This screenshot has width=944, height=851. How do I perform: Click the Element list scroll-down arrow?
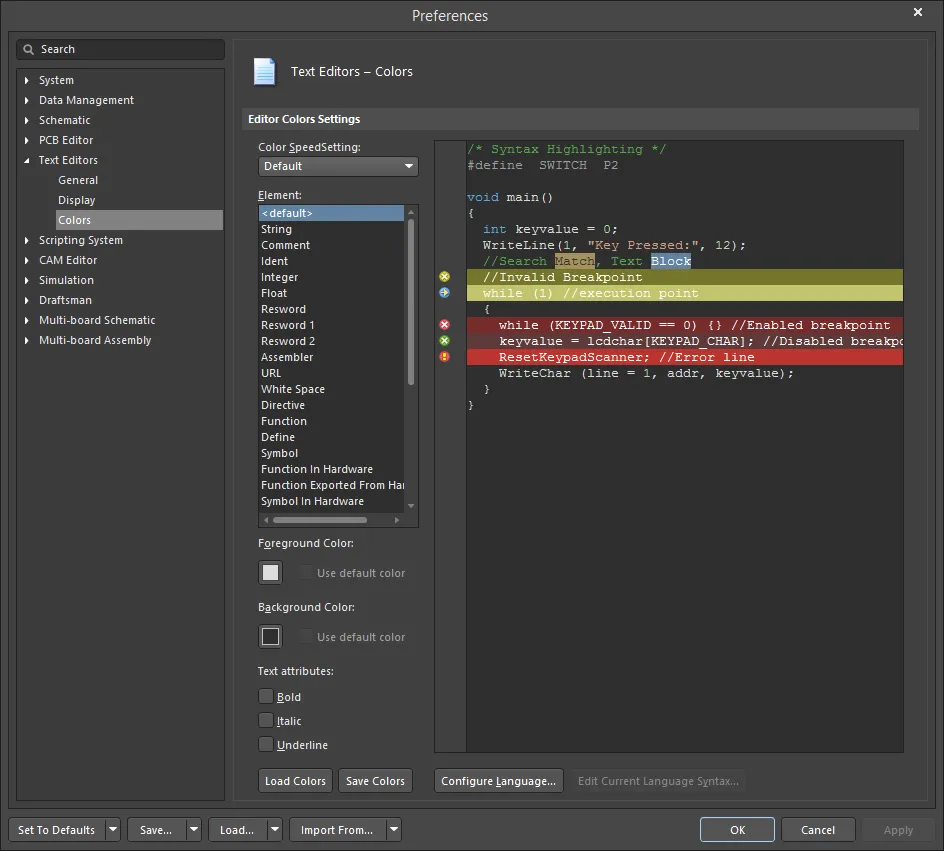point(411,506)
